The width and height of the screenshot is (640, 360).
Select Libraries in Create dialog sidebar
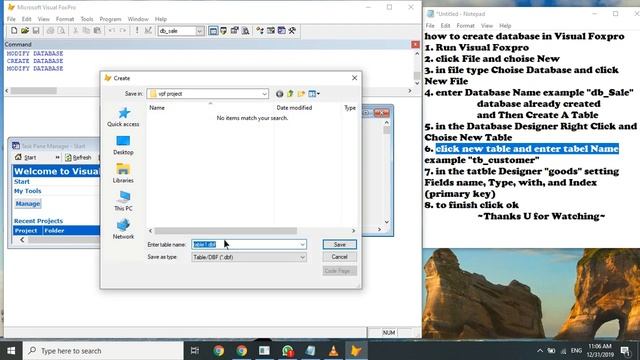pyautogui.click(x=123, y=173)
